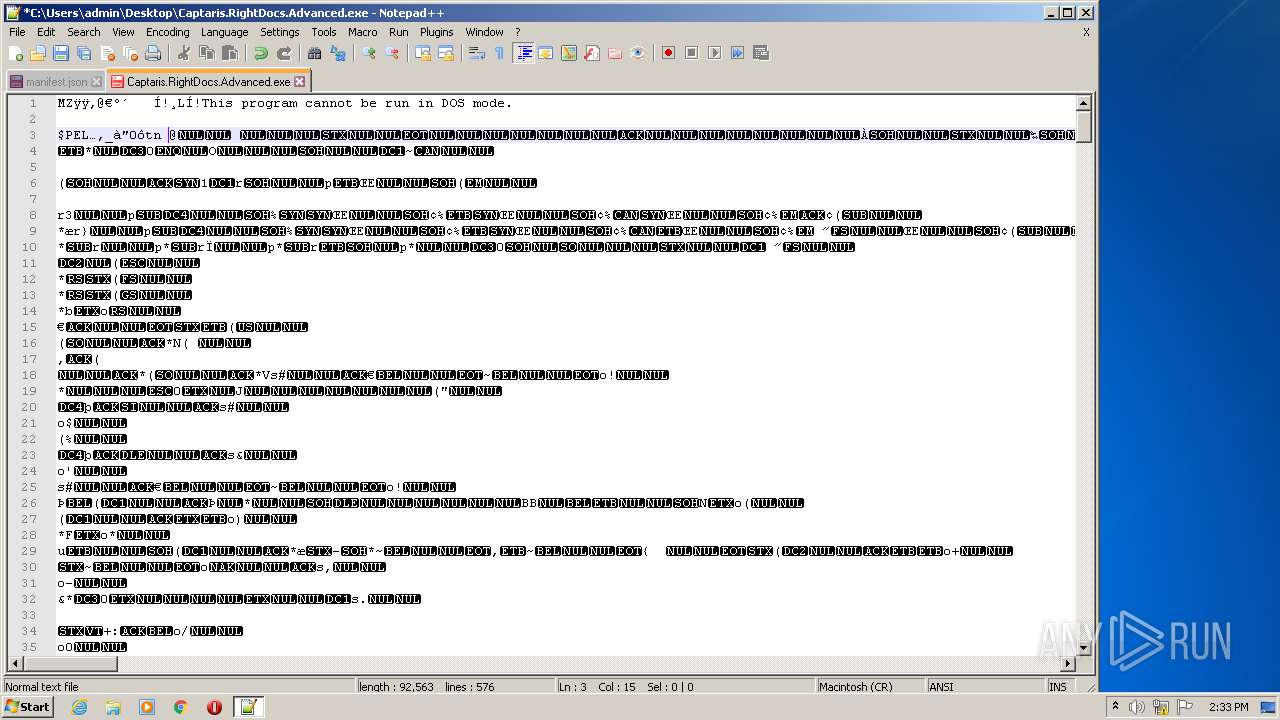Toggle word wrap from toolbar
This screenshot has width=1280, height=720.
pos(476,53)
